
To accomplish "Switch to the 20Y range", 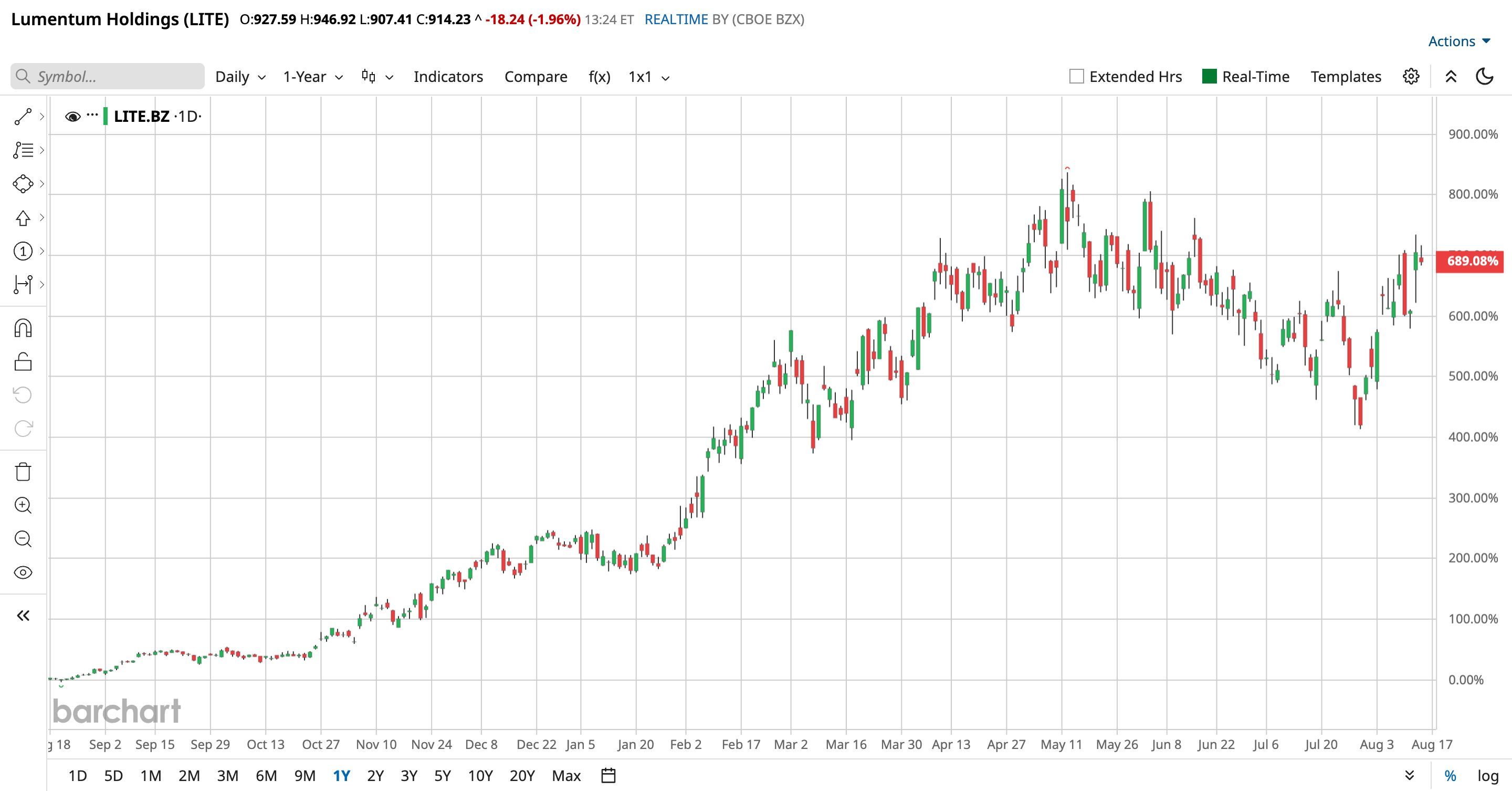I will point(522,776).
